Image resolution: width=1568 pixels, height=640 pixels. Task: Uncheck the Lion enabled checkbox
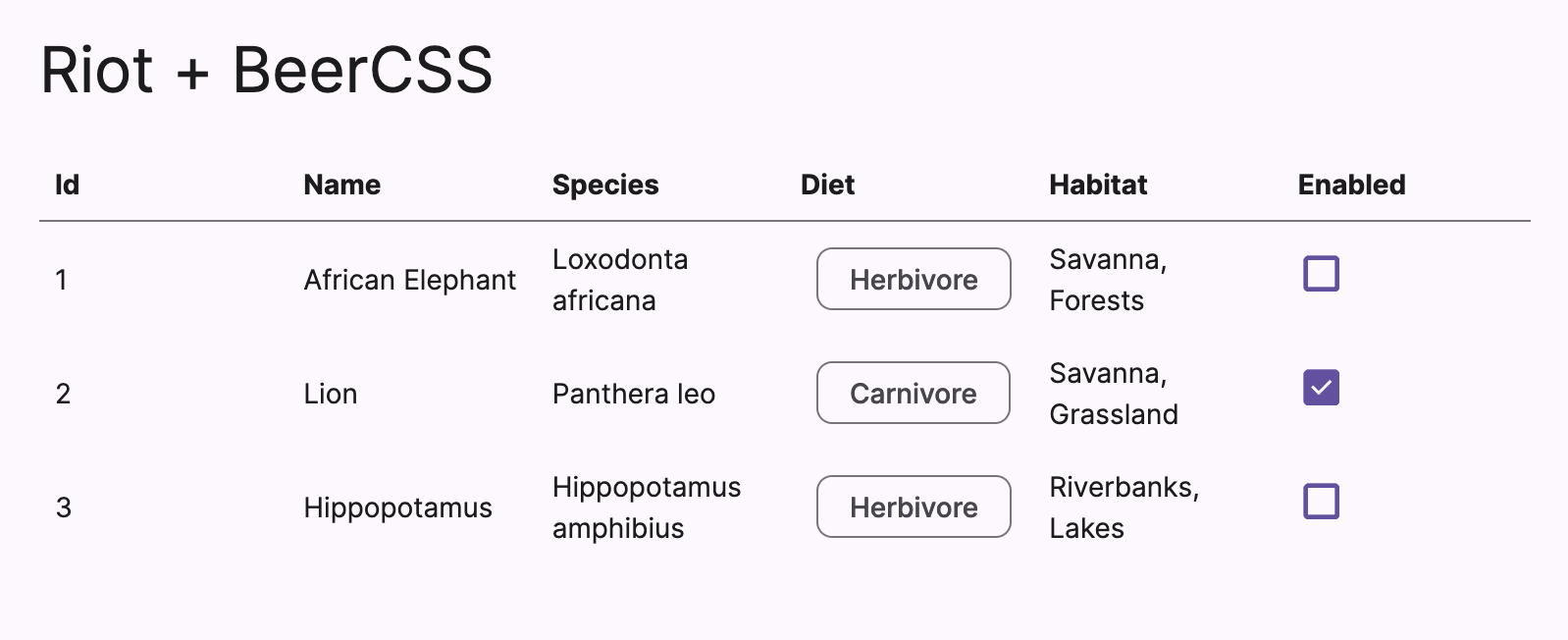1321,388
